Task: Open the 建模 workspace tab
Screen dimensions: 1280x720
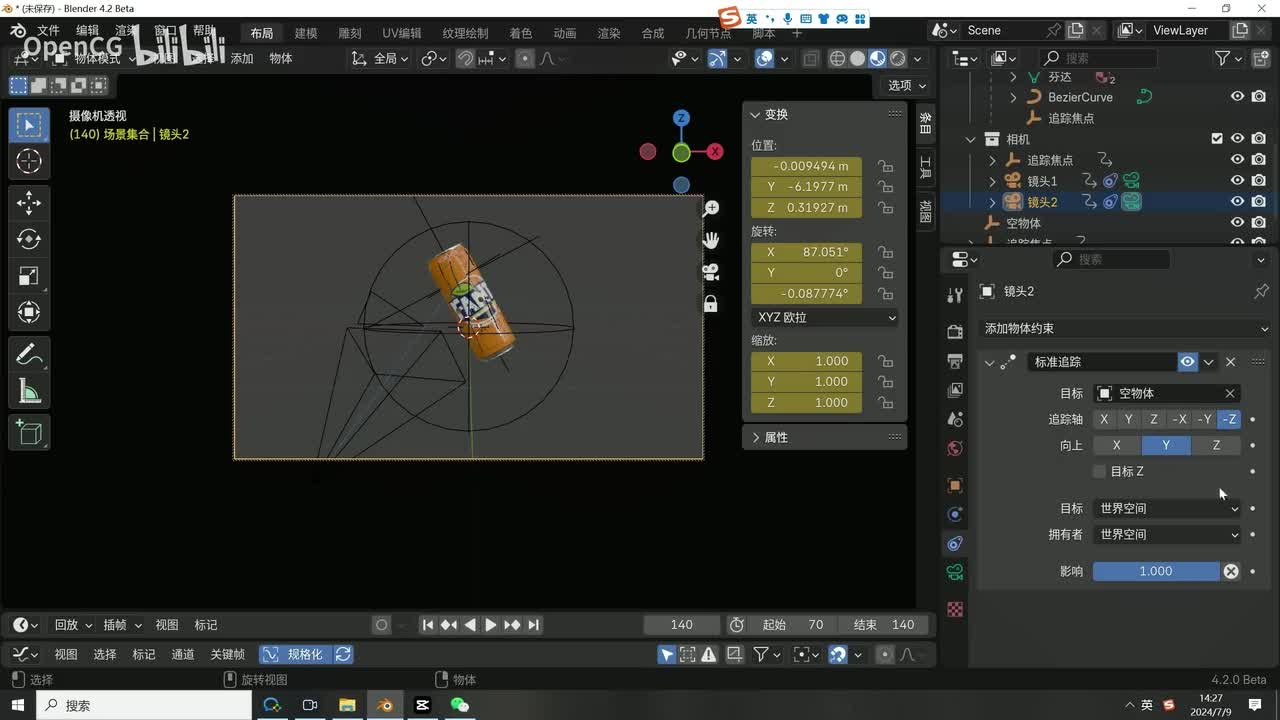Action: pos(305,33)
